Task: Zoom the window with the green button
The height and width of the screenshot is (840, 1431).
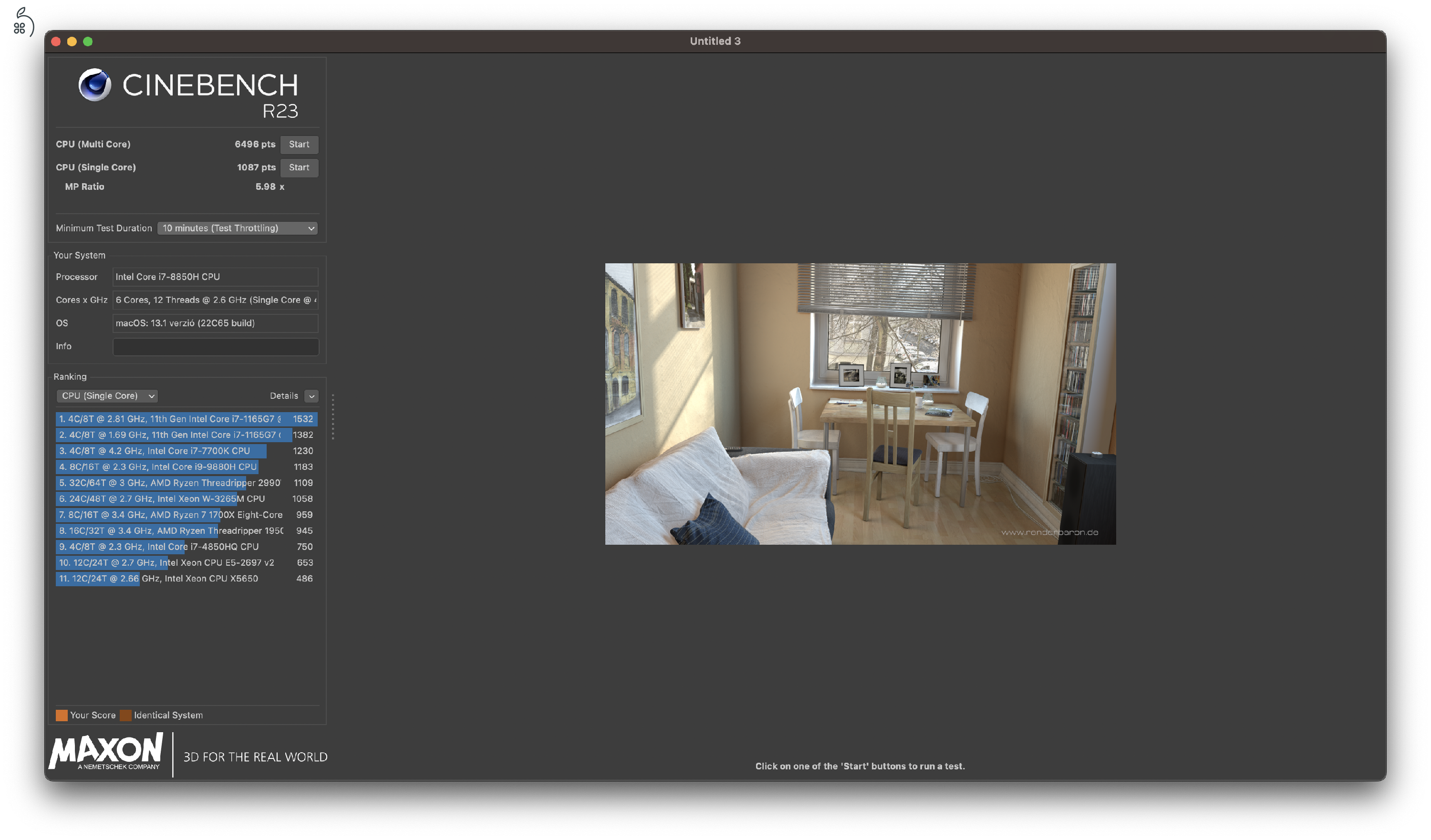Action: (87, 41)
